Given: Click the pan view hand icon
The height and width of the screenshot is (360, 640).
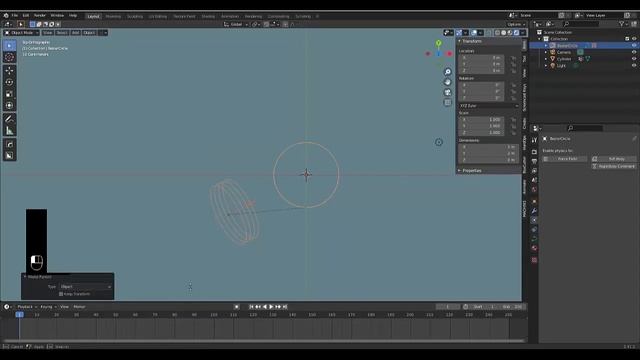Looking at the screenshot, I should pos(448,82).
